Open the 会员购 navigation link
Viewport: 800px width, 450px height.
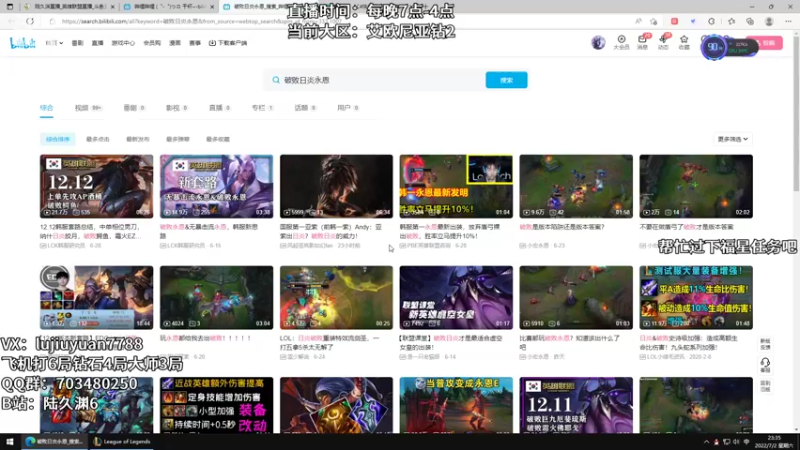[152, 43]
